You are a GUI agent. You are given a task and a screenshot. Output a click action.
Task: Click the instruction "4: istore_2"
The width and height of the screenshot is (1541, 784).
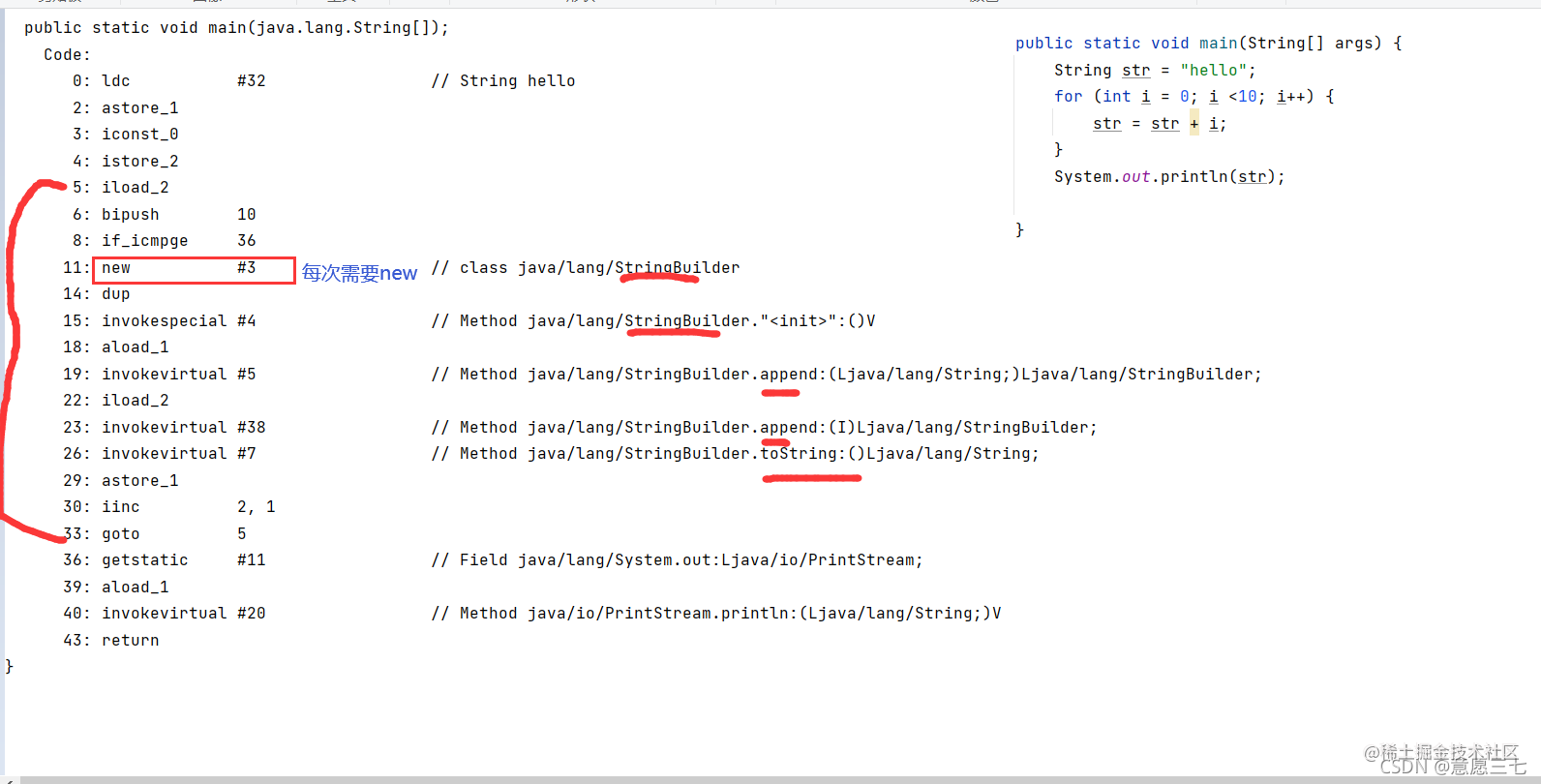tap(126, 162)
